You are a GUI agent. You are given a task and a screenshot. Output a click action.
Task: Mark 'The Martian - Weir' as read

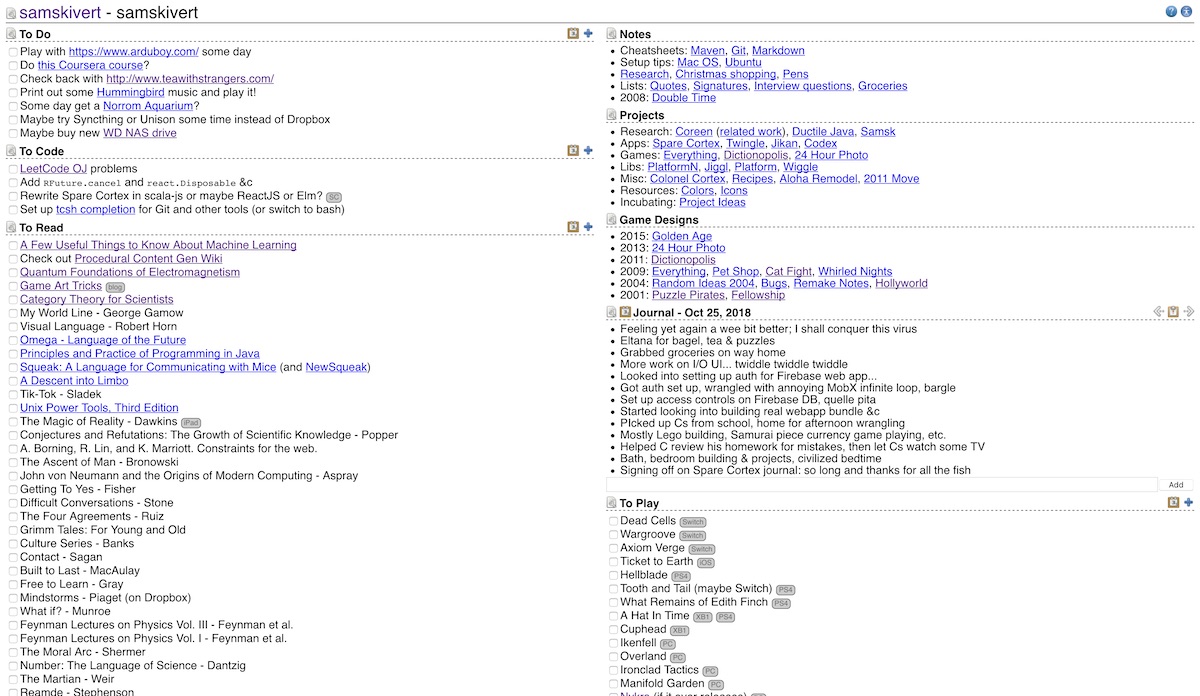[x=13, y=679]
